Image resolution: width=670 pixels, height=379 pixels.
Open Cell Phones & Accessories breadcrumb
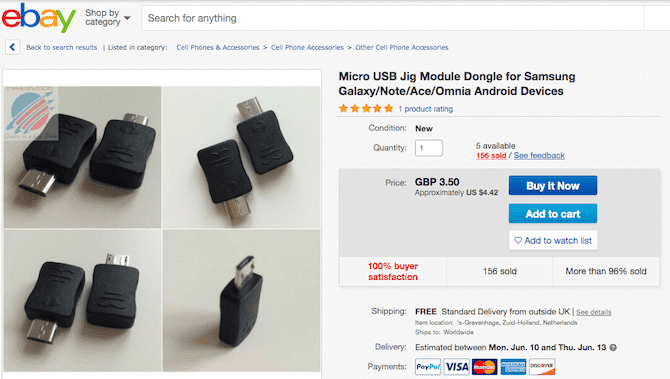click(218, 47)
